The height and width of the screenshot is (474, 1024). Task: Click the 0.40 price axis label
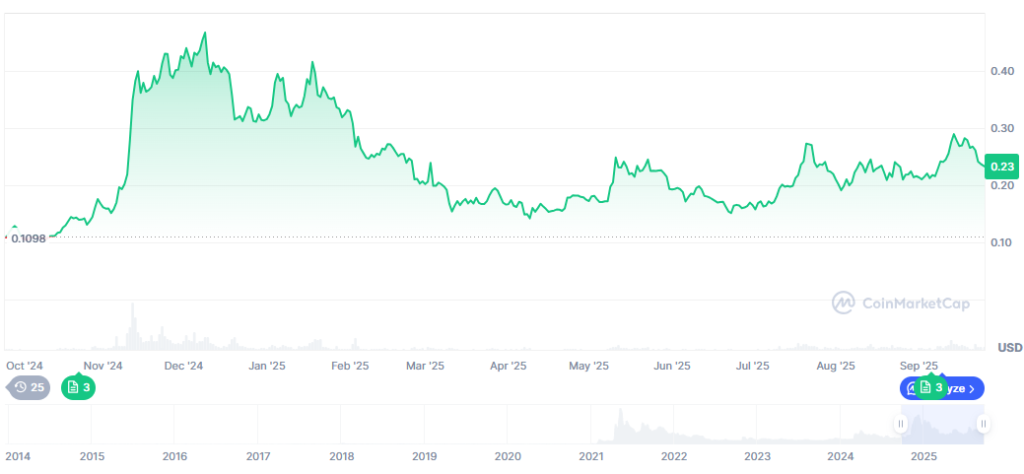coord(1000,72)
